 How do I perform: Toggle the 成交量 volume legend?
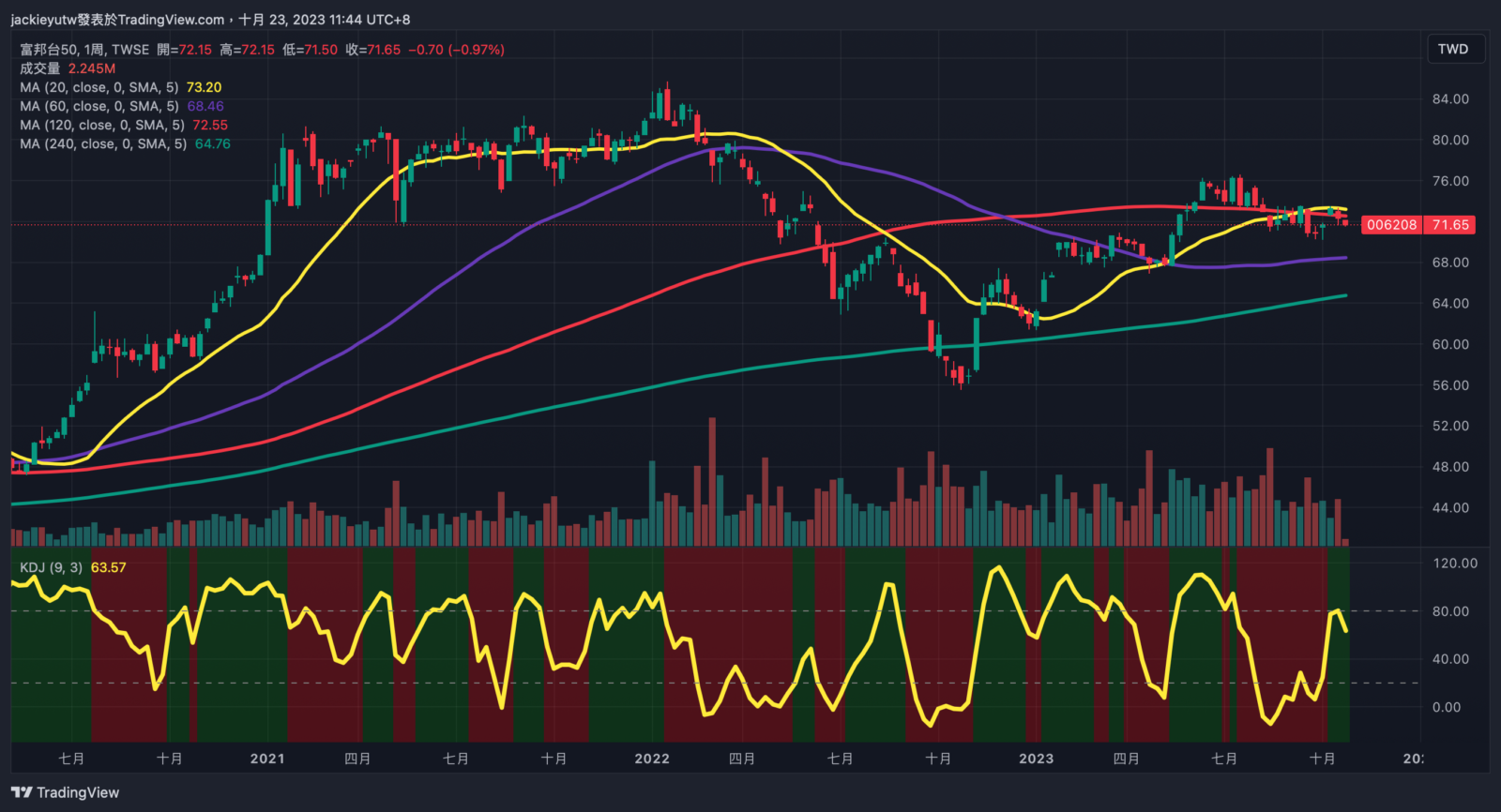point(40,68)
